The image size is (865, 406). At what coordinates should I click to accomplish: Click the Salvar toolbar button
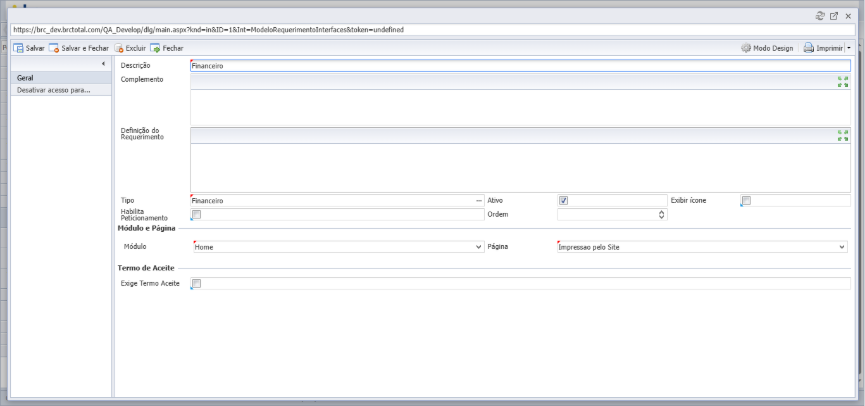click(x=29, y=49)
